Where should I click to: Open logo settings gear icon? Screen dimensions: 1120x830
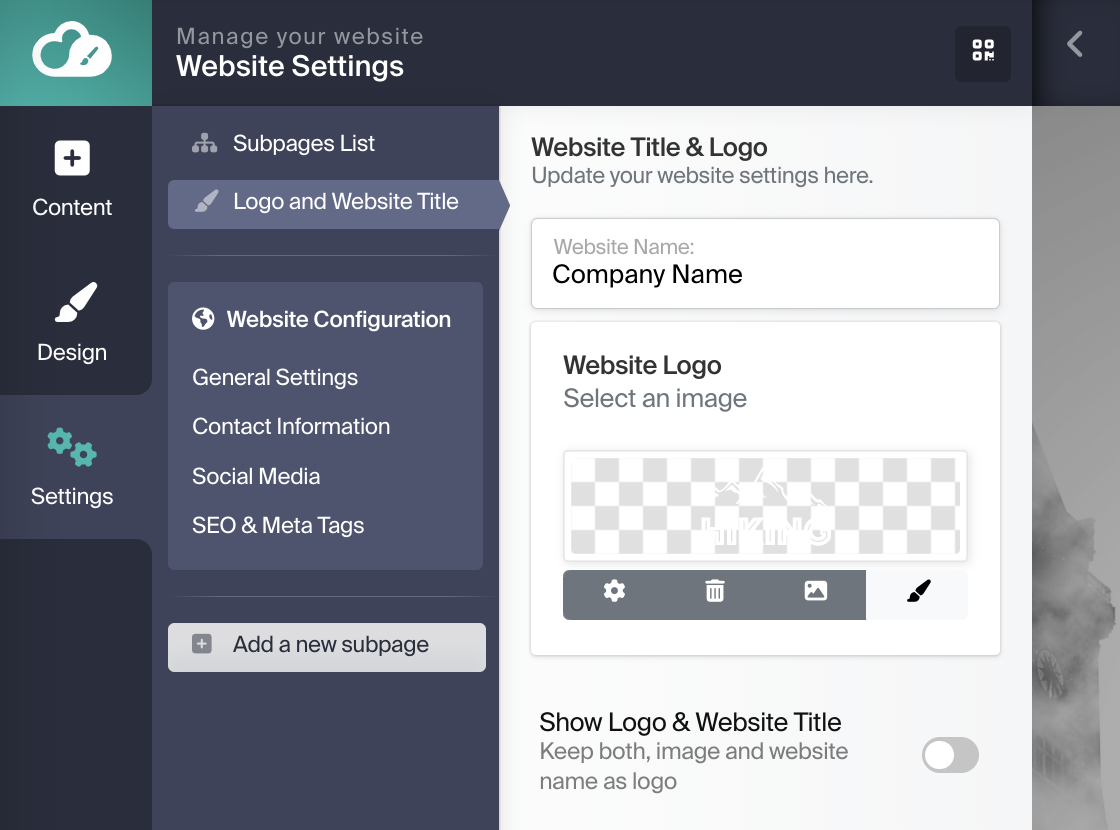(x=614, y=592)
